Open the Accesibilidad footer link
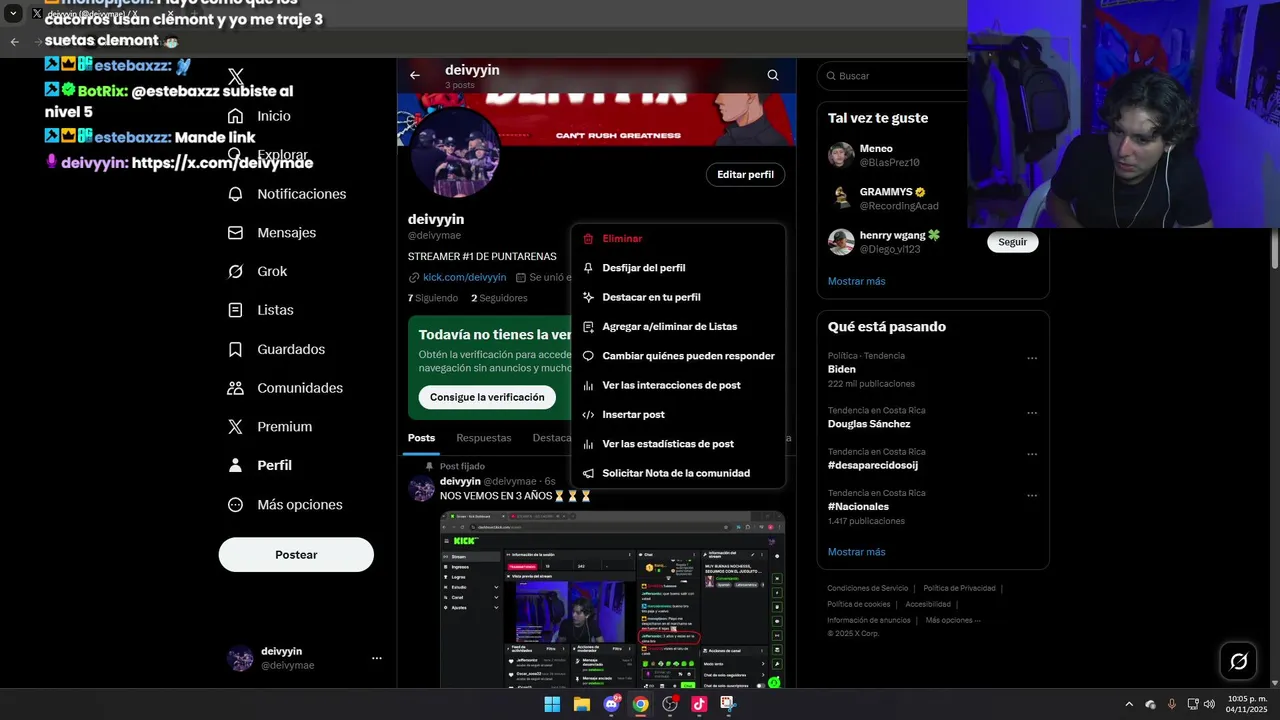1280x720 pixels. tap(928, 604)
